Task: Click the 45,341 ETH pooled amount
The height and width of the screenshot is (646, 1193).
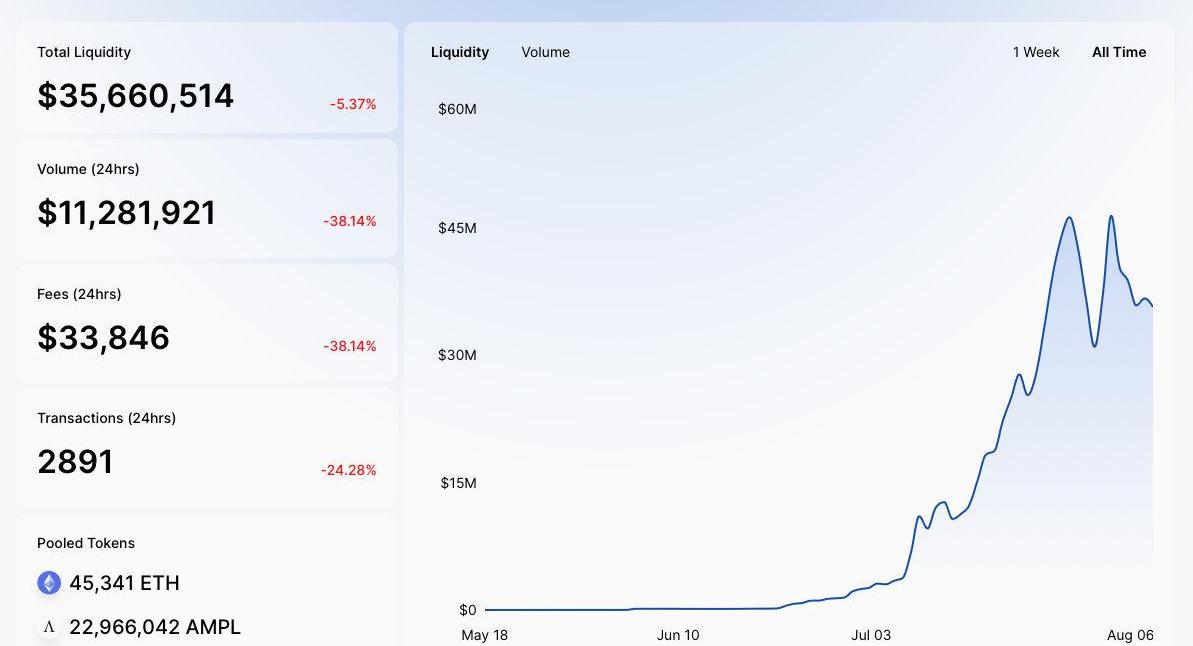Action: click(x=125, y=583)
